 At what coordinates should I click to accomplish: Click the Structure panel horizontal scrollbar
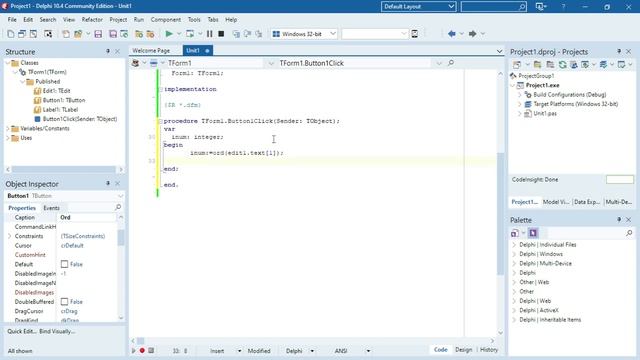64,169
